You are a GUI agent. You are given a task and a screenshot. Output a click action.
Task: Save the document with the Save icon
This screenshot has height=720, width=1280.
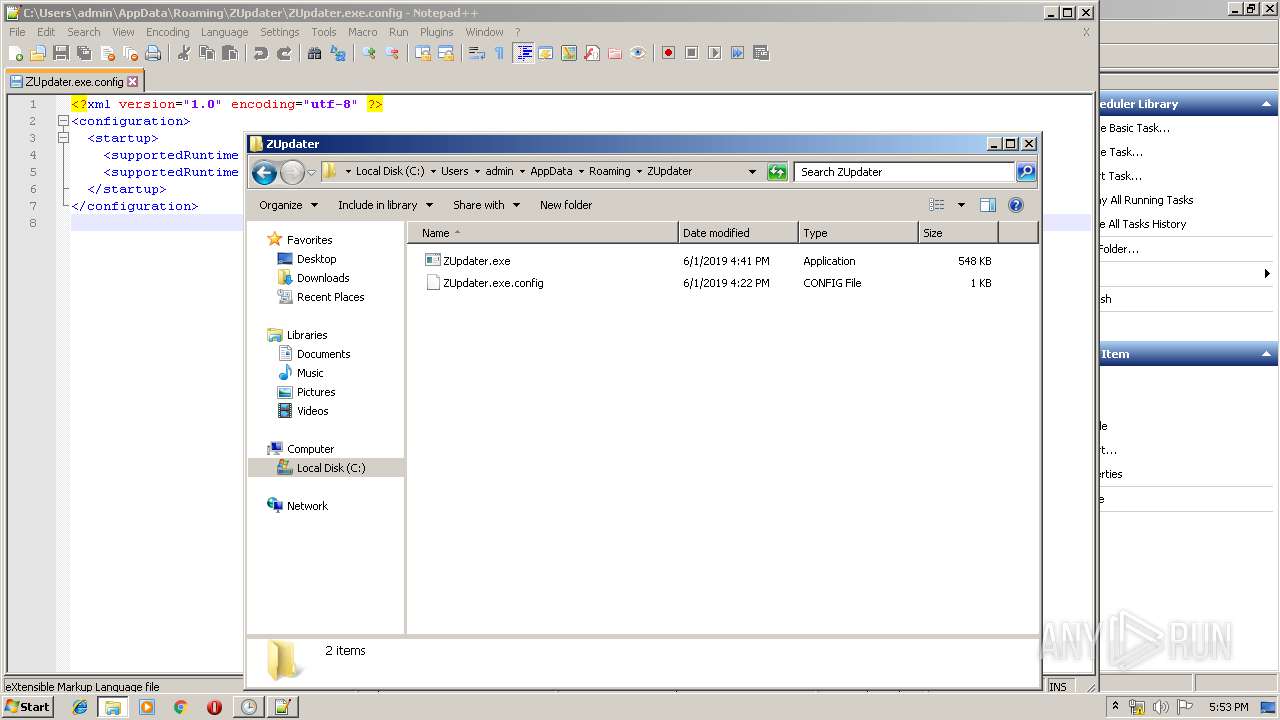point(61,53)
